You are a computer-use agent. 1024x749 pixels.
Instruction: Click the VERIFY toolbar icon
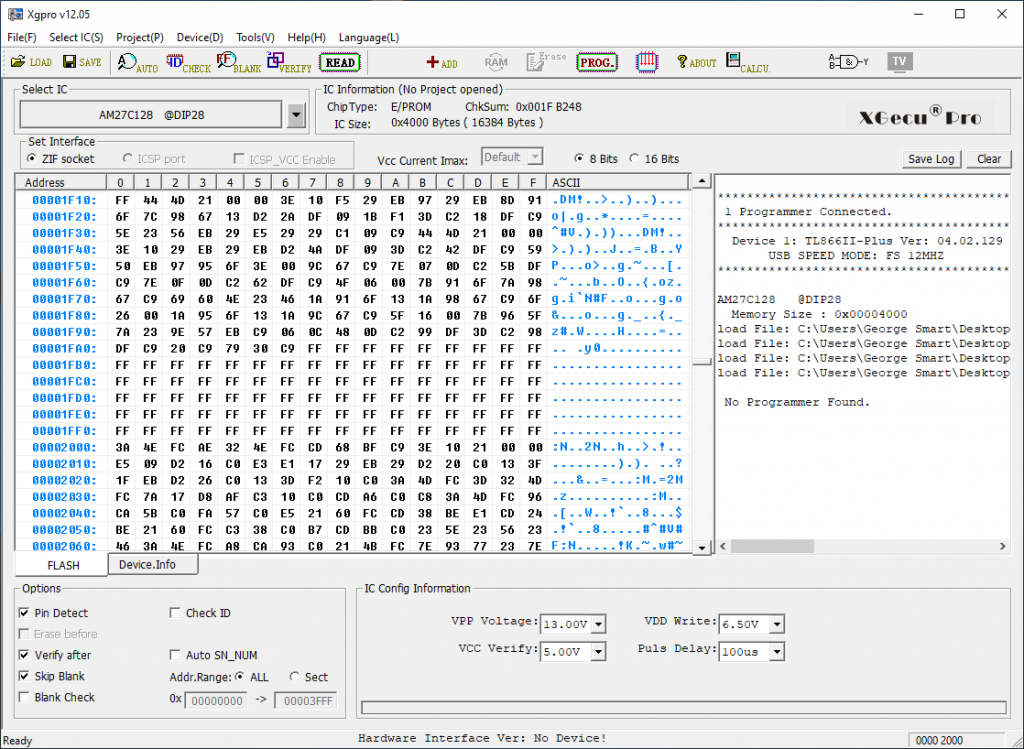(289, 63)
